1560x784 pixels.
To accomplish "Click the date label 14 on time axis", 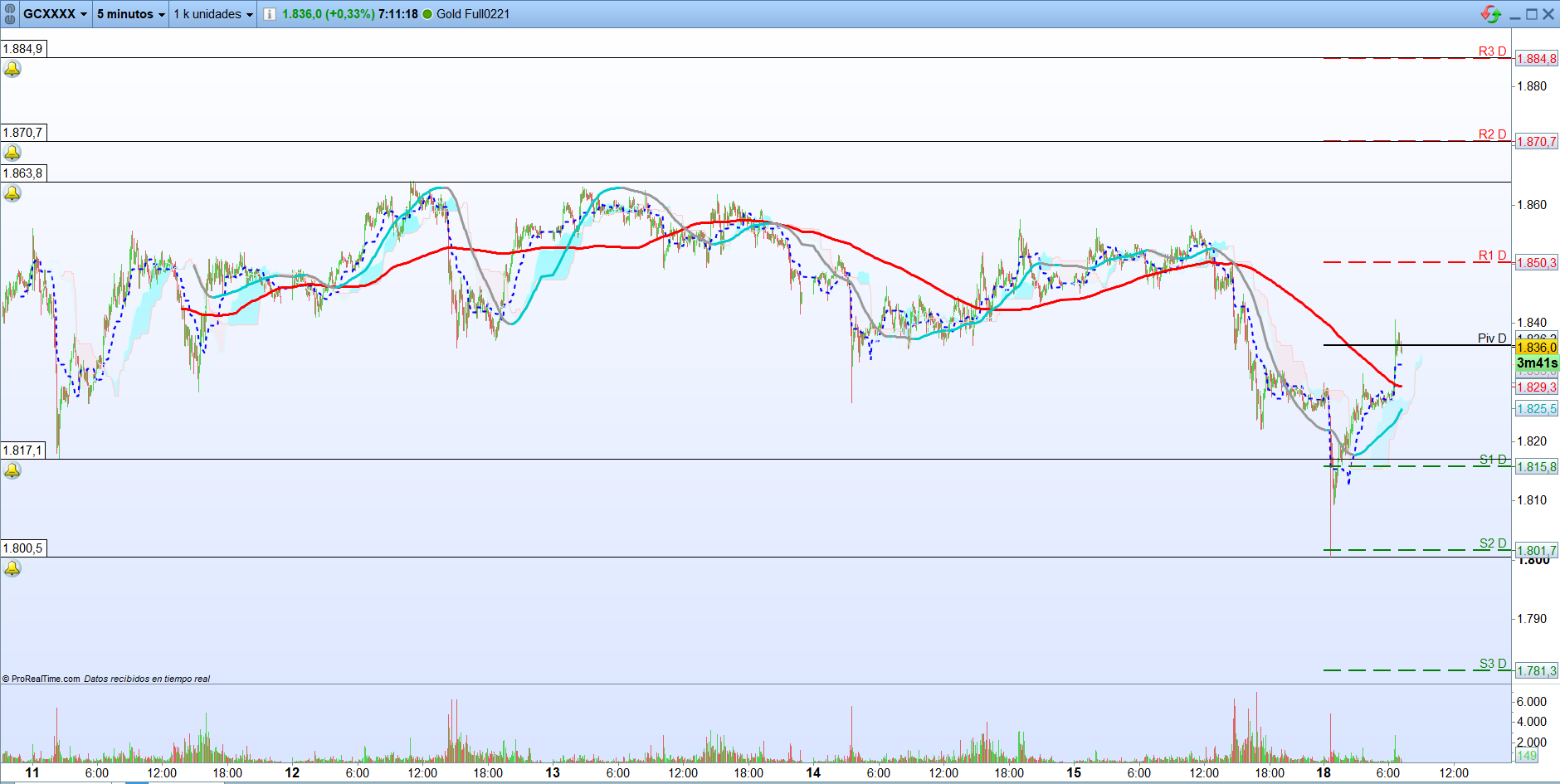I will [813, 773].
